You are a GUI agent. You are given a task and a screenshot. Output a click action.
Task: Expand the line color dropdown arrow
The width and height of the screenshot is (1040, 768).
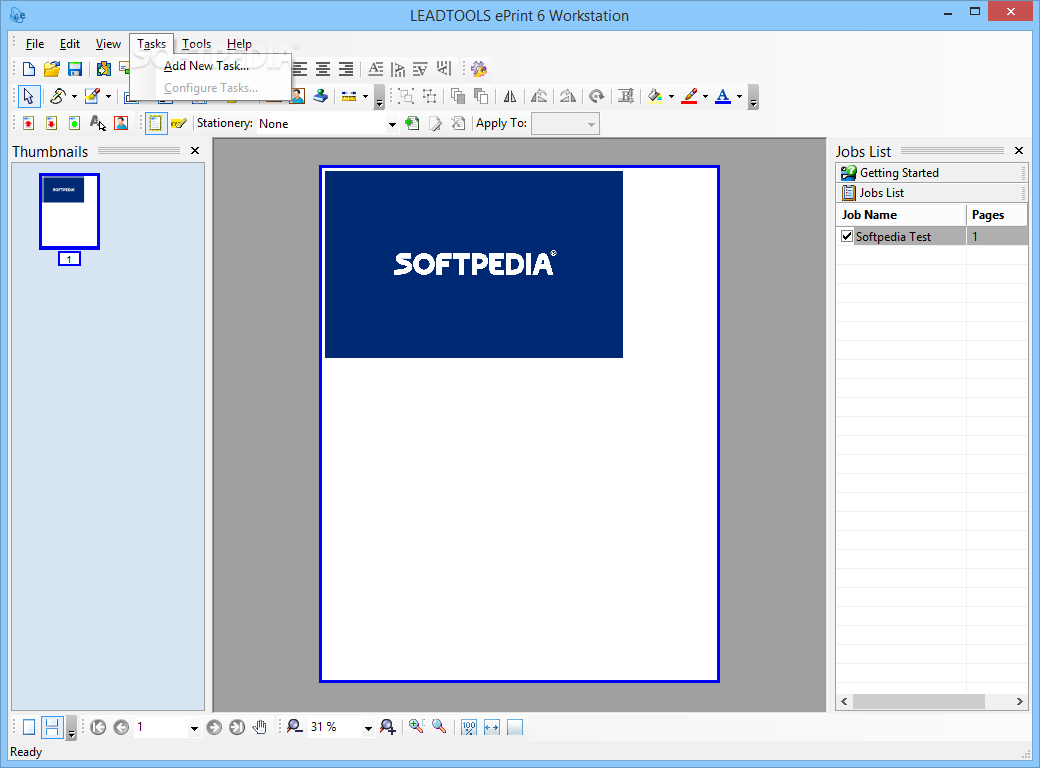click(705, 97)
